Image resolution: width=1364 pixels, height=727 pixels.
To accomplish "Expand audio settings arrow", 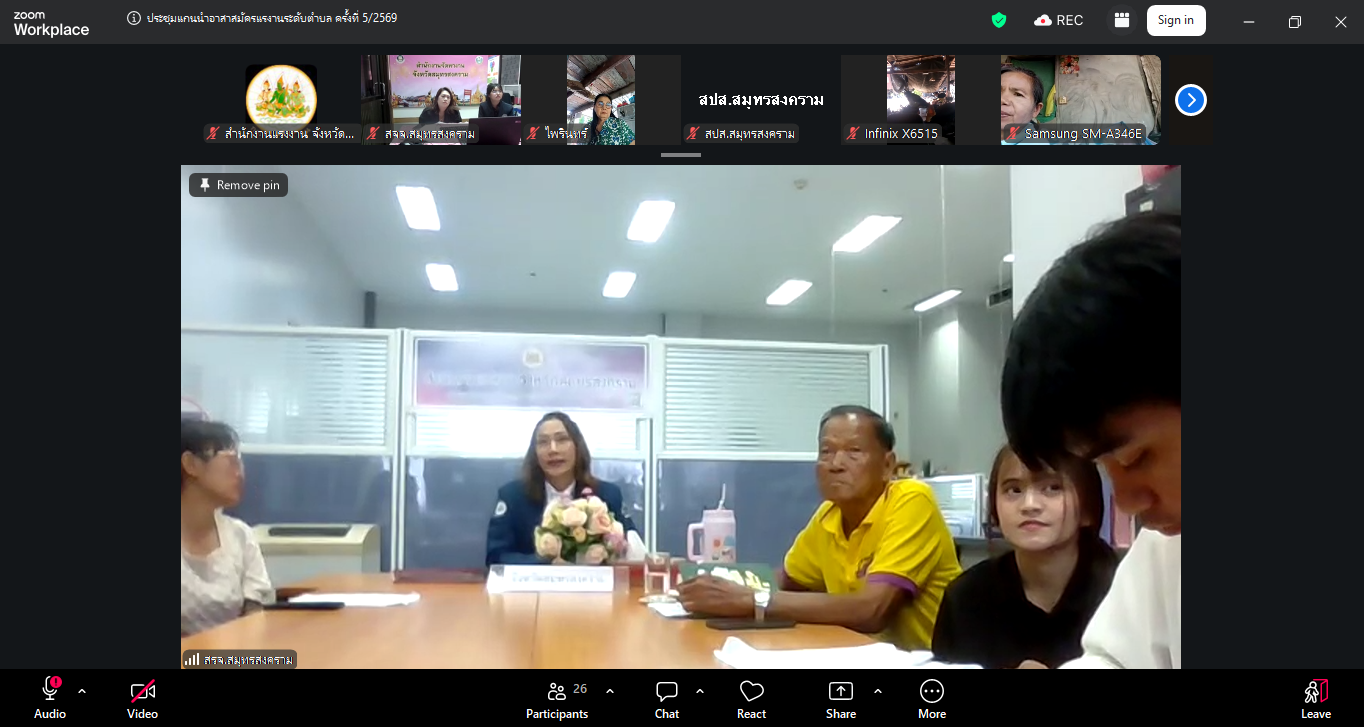I will point(82,691).
